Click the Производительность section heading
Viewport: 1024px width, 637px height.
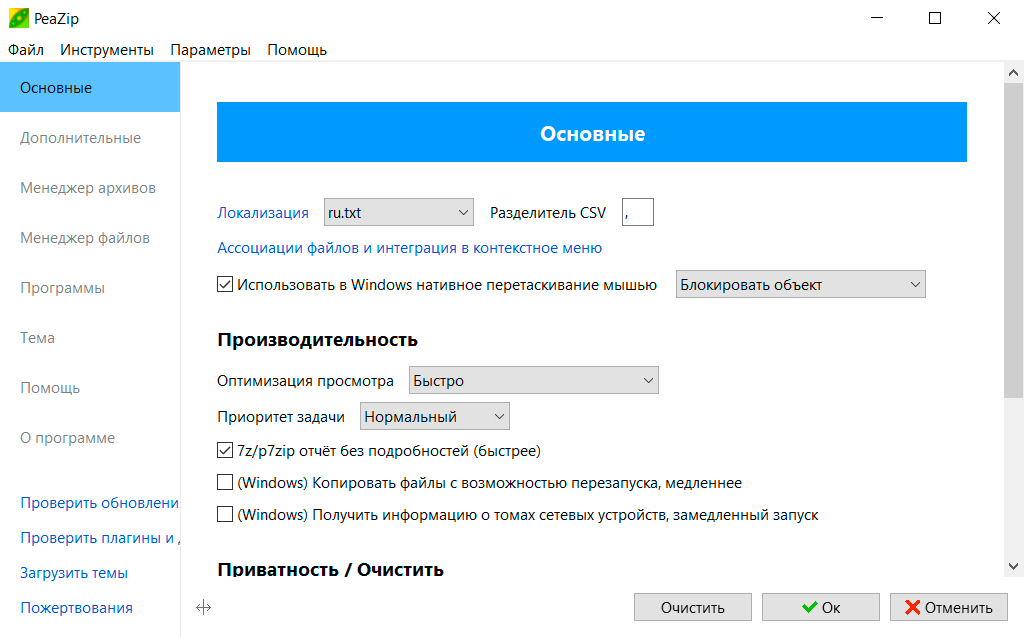[317, 340]
